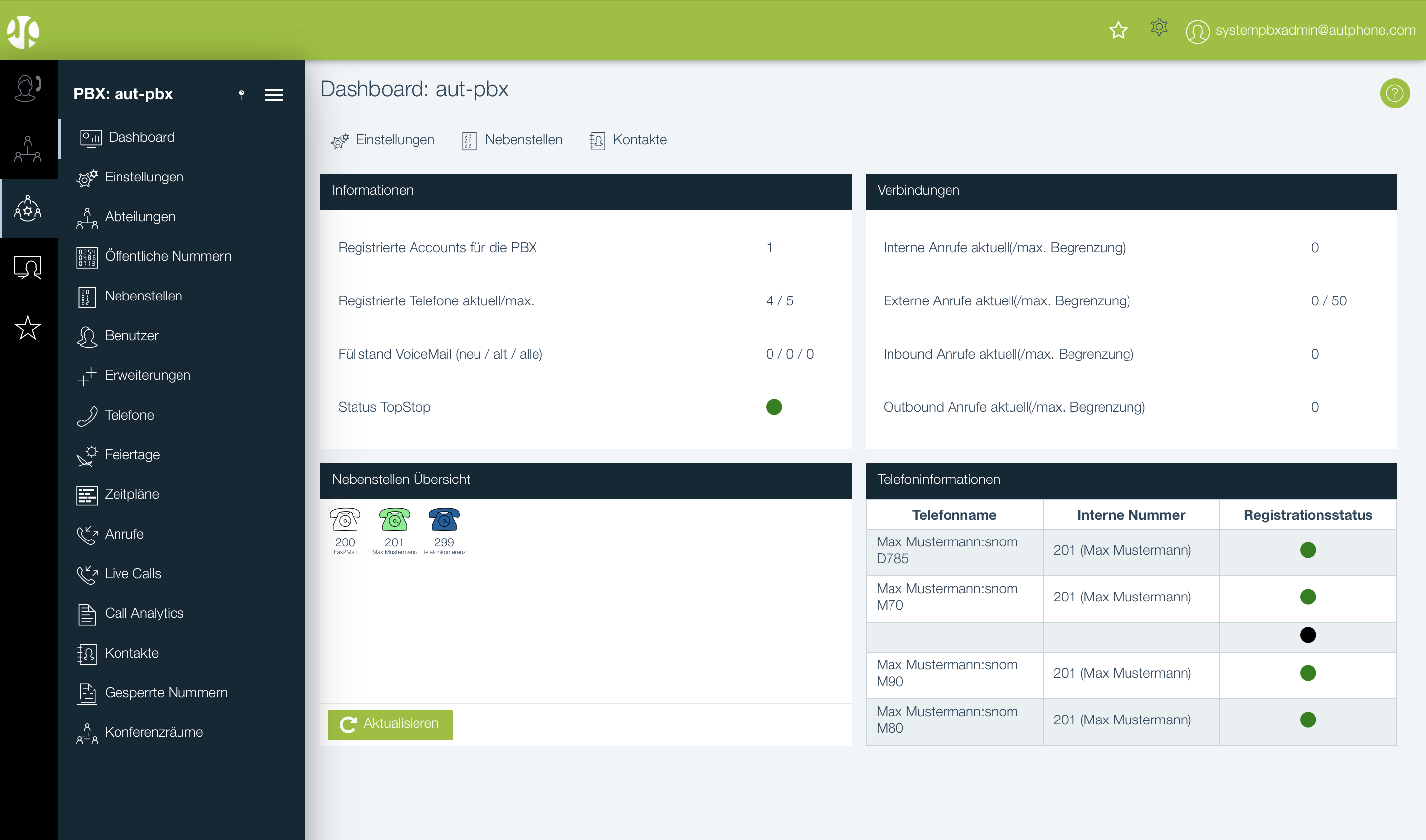Click the favorites star in top bar
The width and height of the screenshot is (1426, 840).
[1118, 29]
